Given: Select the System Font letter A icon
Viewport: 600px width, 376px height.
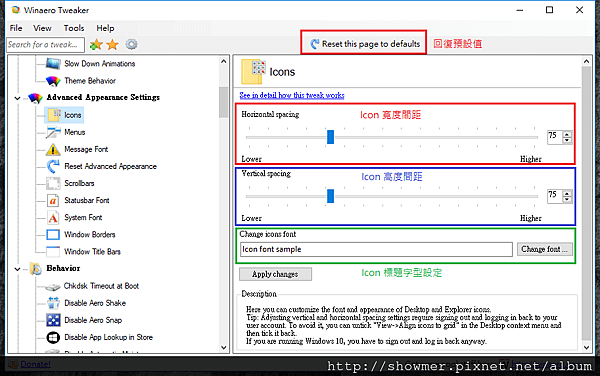Looking at the screenshot, I should pos(53,217).
